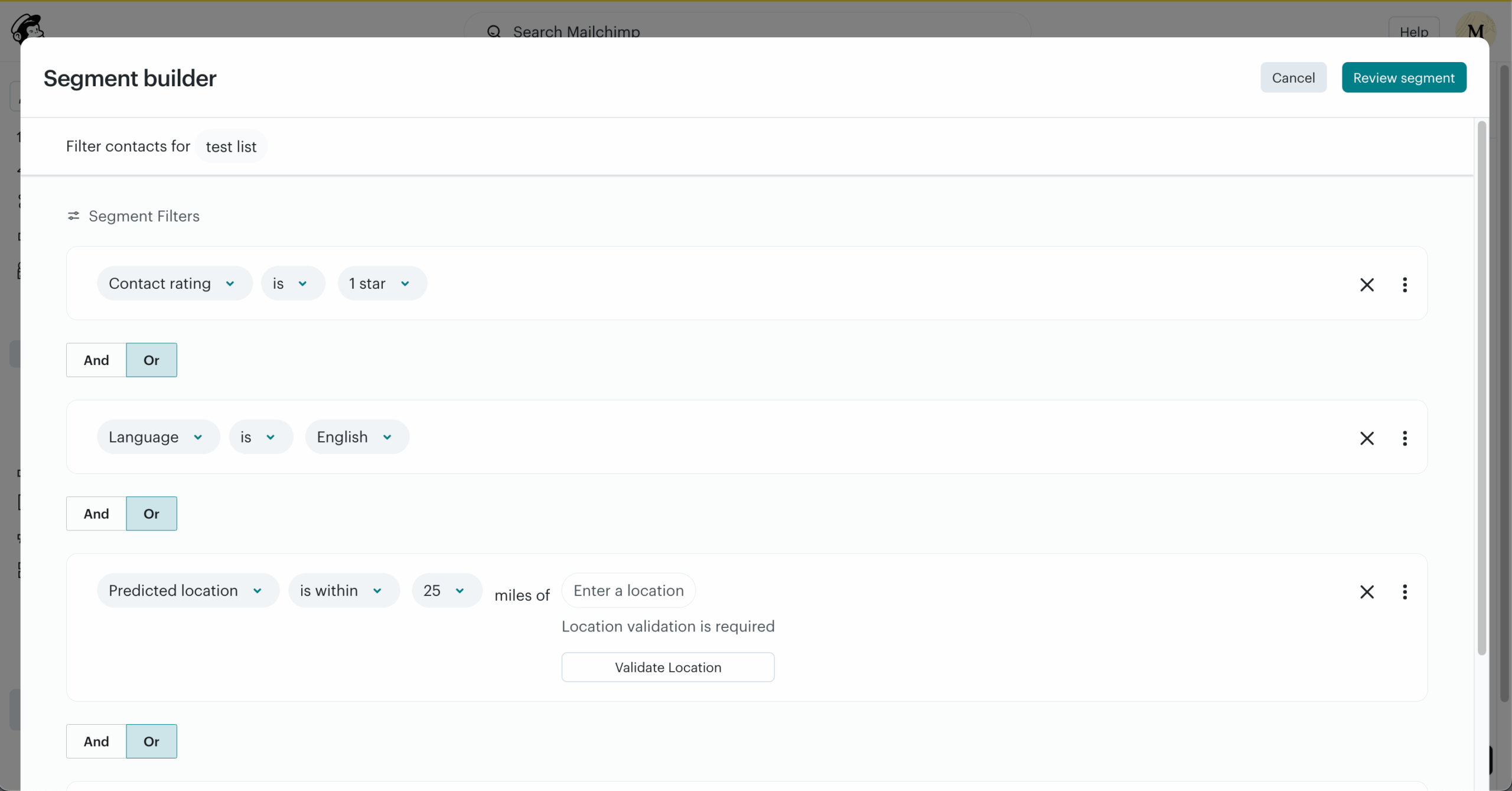
Task: Select And below the Language filter
Action: (x=96, y=514)
